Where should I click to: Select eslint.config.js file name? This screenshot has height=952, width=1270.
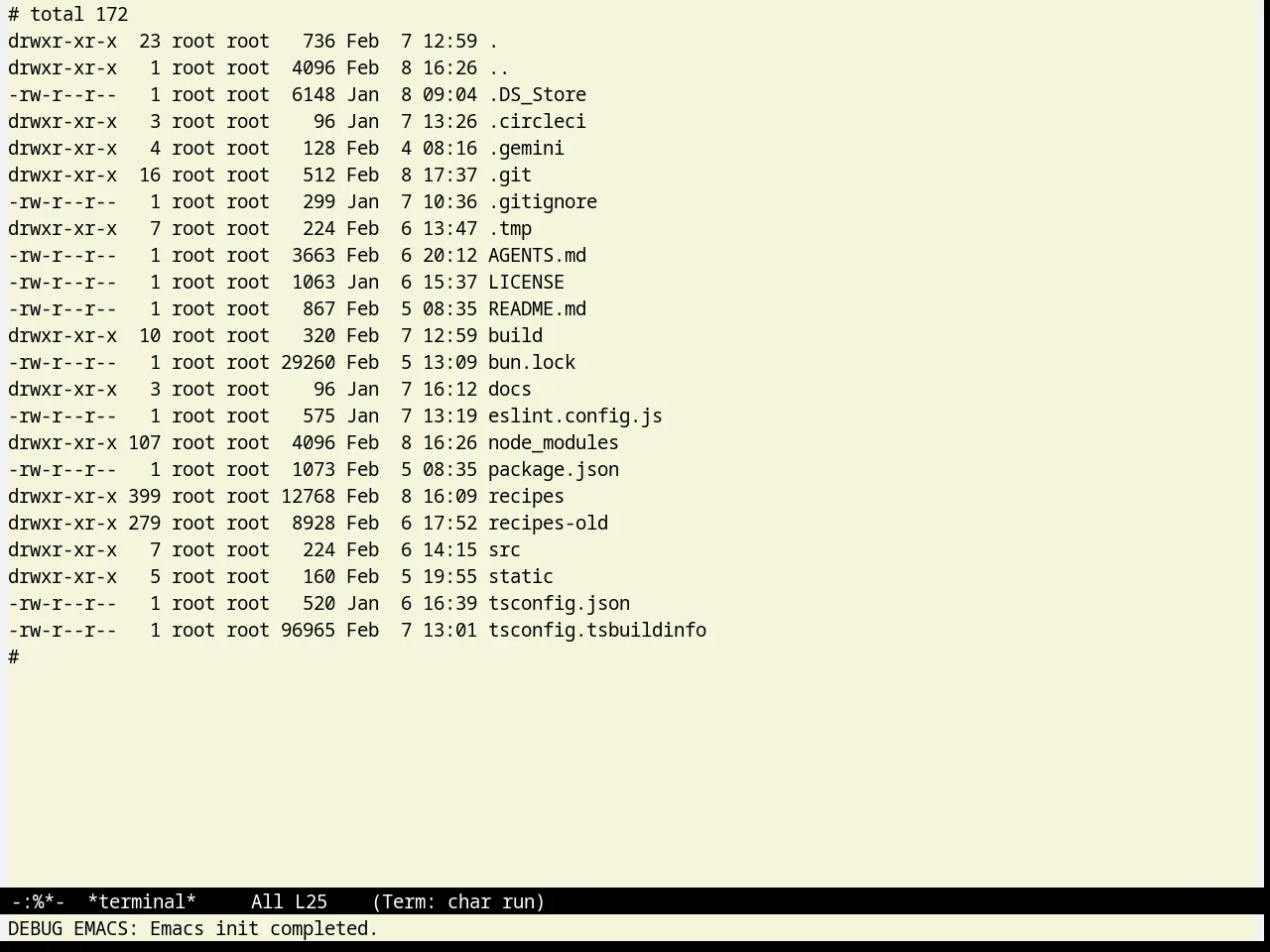(575, 416)
